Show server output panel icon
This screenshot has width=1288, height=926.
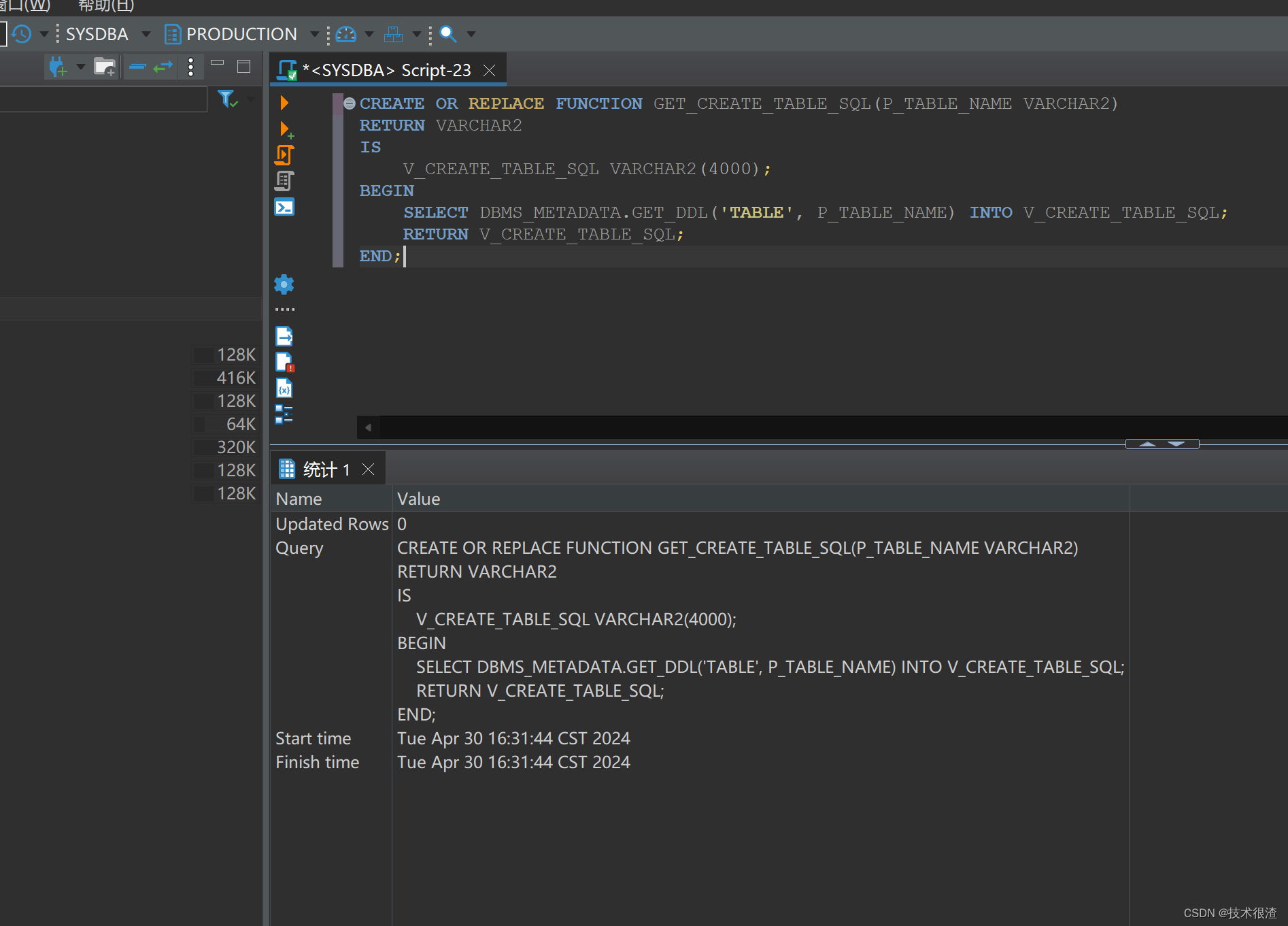284,336
